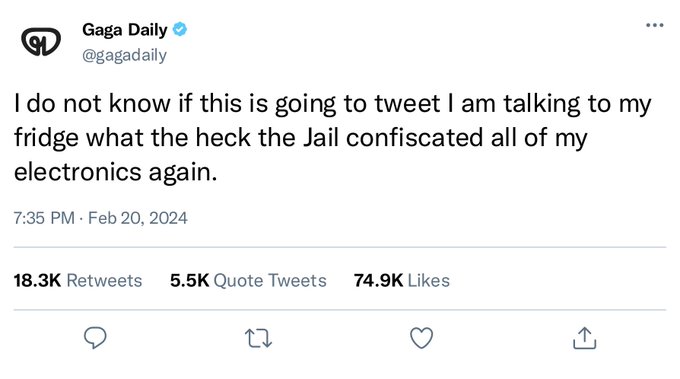This screenshot has height=379, width=680.
Task: Click the word Retweets label
Action: pyautogui.click(x=104, y=281)
